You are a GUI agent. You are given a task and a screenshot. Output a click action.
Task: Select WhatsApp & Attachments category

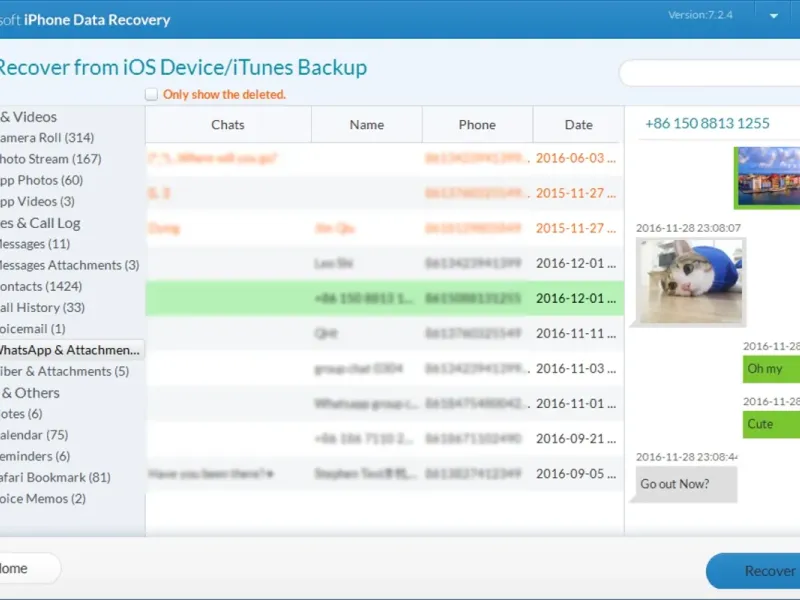tap(71, 350)
